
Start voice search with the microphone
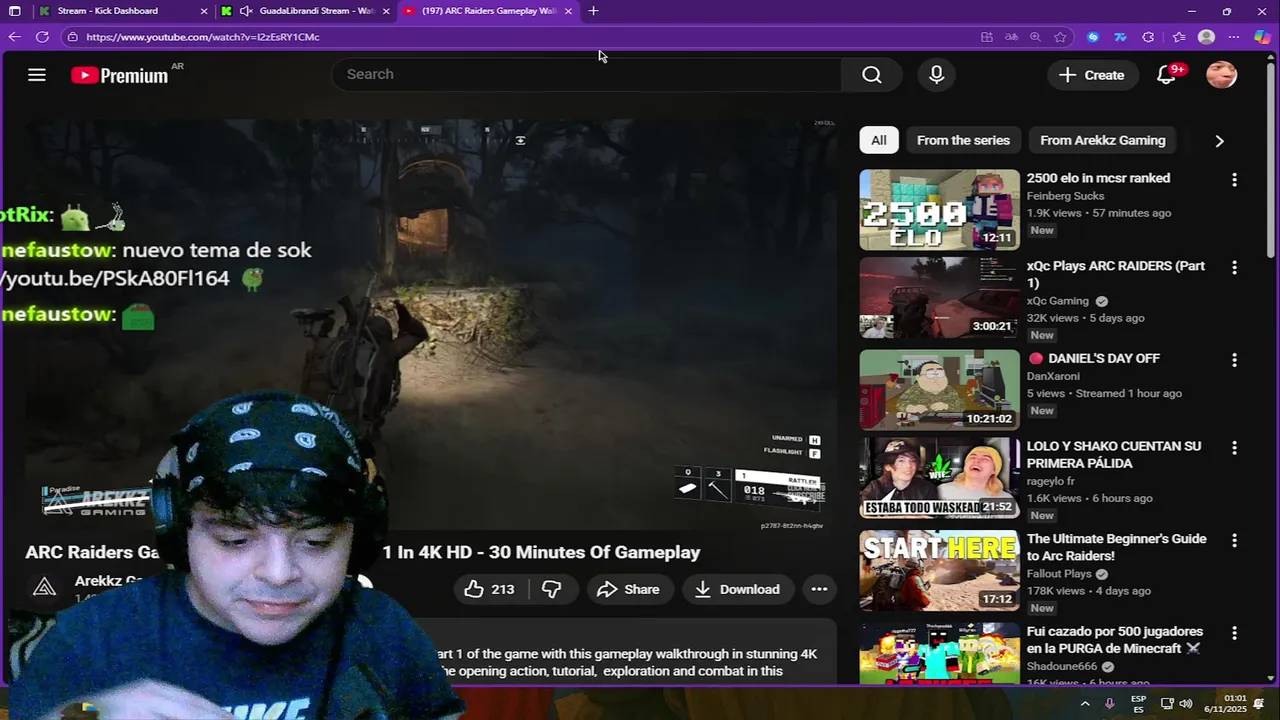pyautogui.click(x=936, y=75)
